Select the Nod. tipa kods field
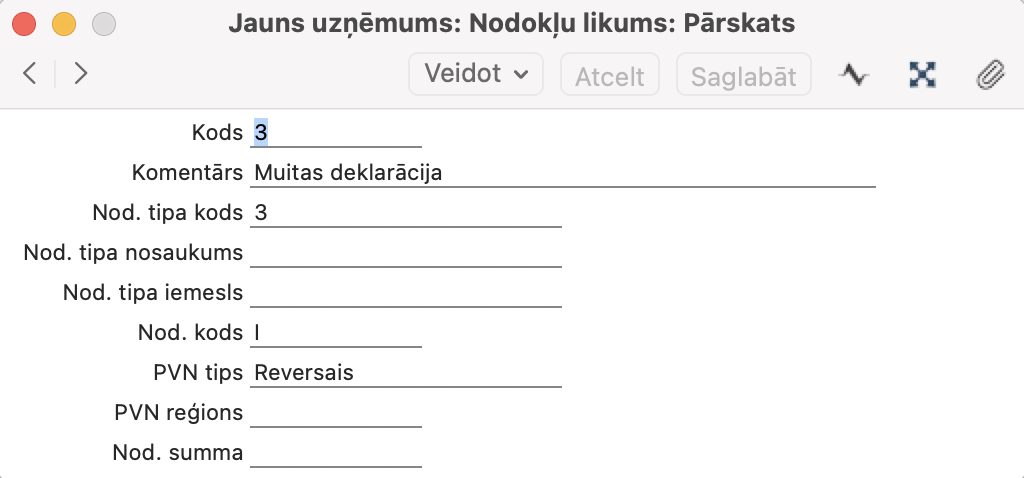This screenshot has width=1024, height=478. point(406,213)
